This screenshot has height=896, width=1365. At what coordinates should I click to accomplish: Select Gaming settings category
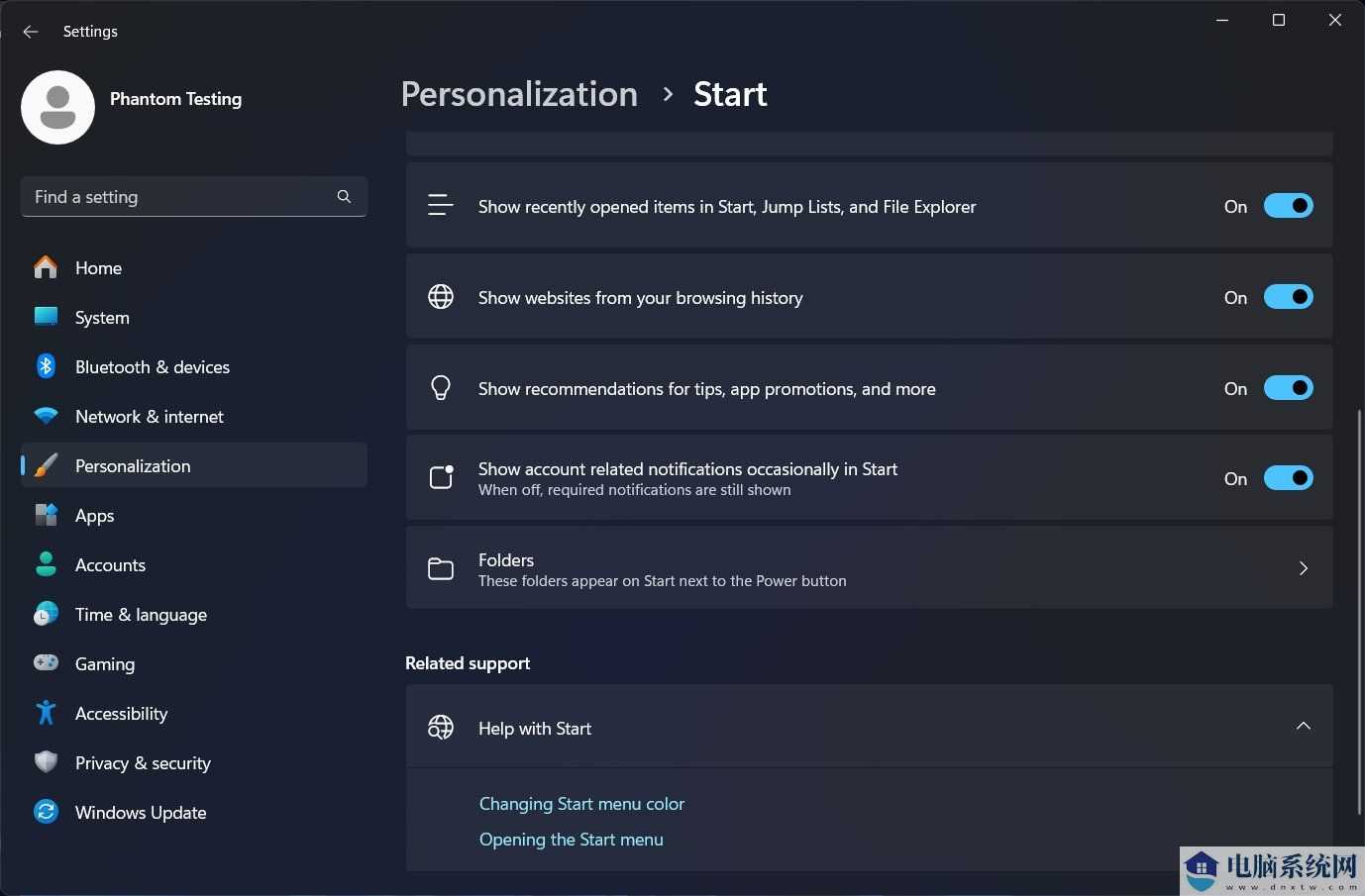click(193, 663)
